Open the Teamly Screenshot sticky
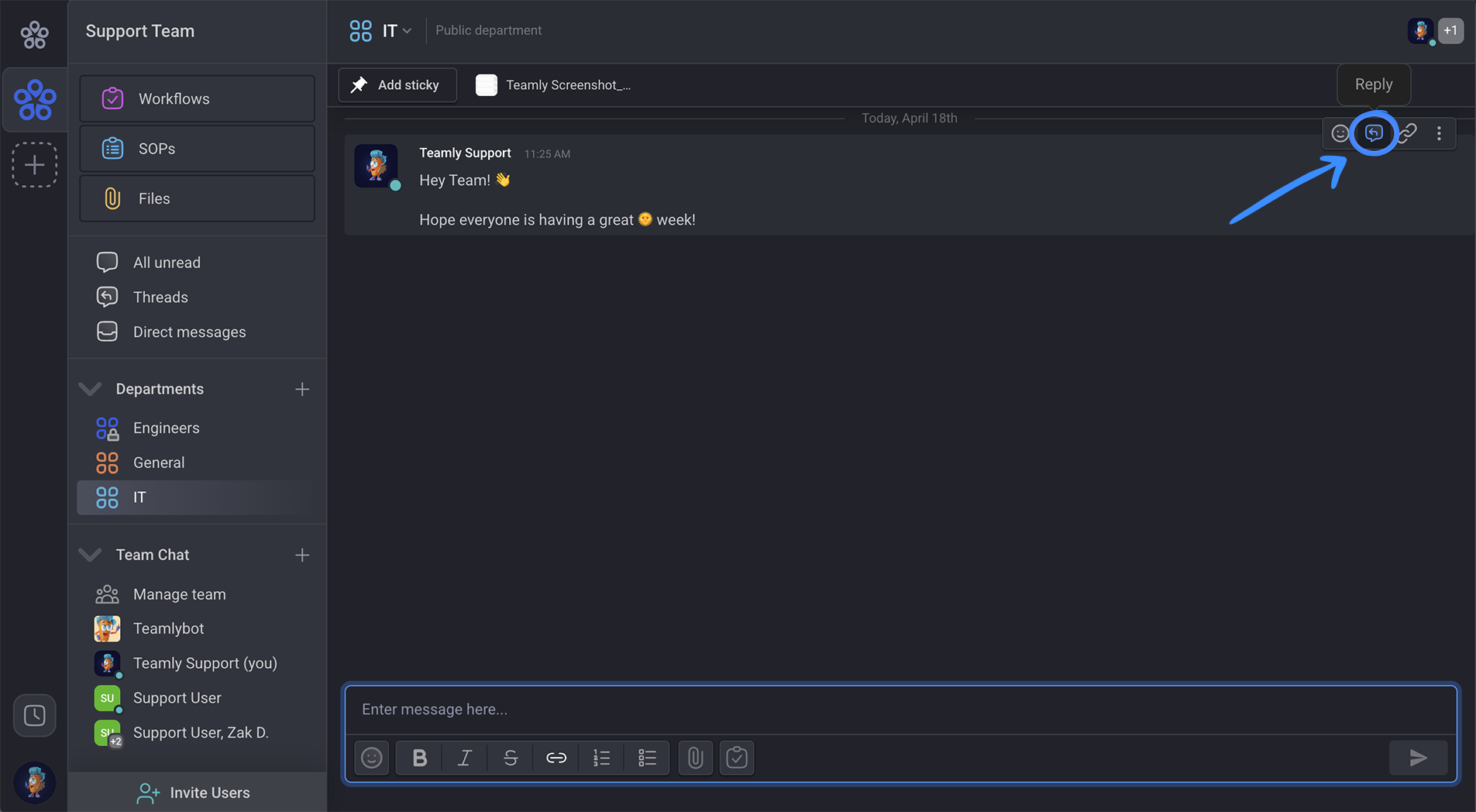Screen dimensions: 1476x812 553,85
